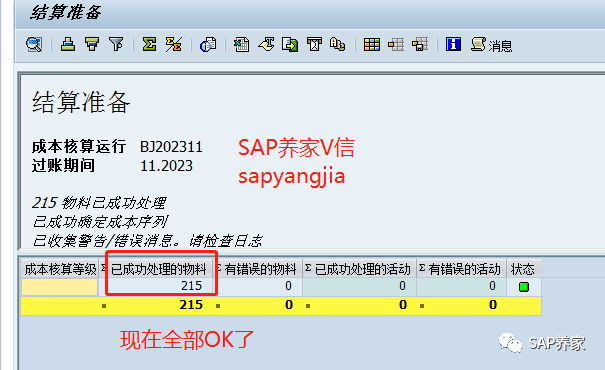605x370 pixels.
Task: Click the green status square in 状态 column
Action: pos(524,287)
